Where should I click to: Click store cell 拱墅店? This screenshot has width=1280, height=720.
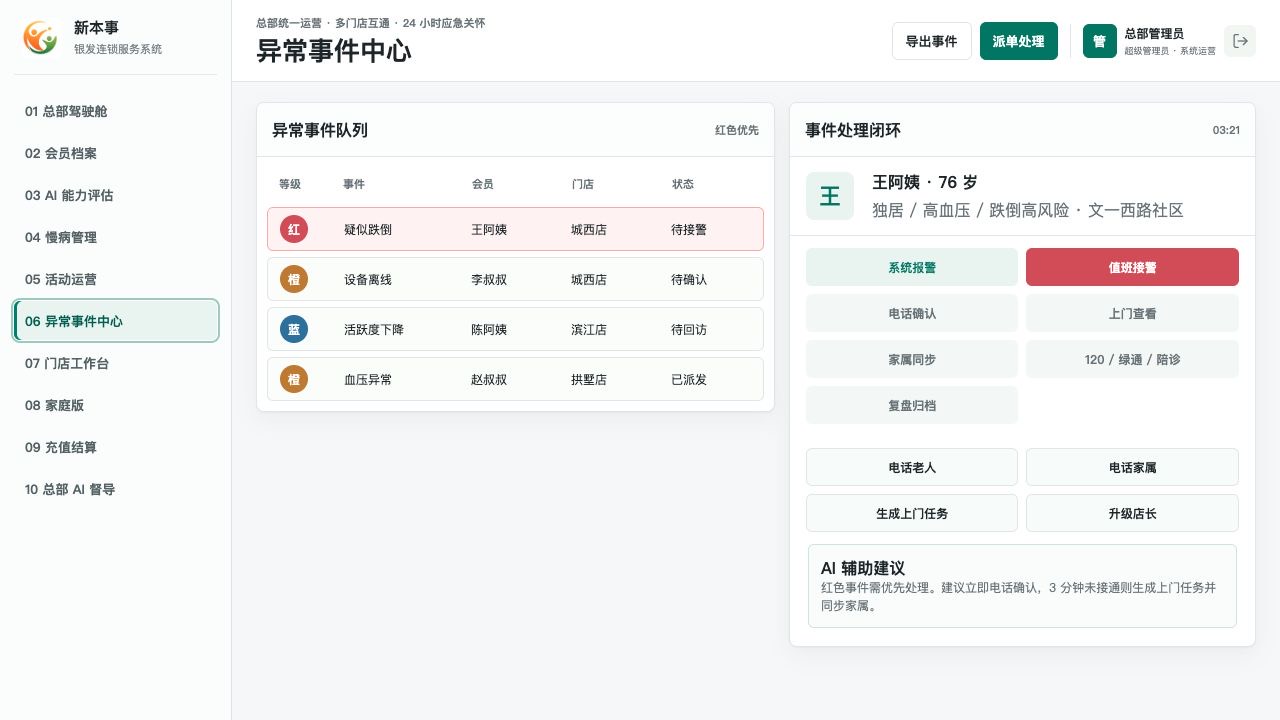[589, 379]
